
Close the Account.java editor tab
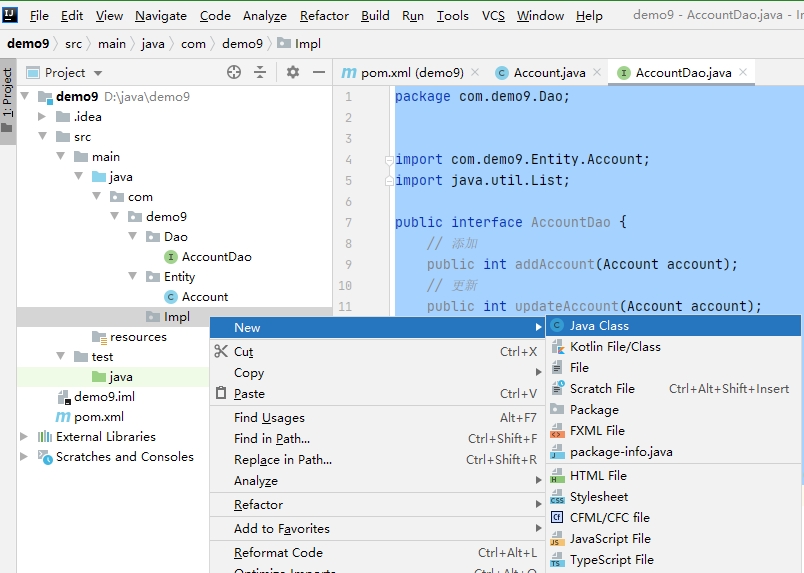click(597, 73)
